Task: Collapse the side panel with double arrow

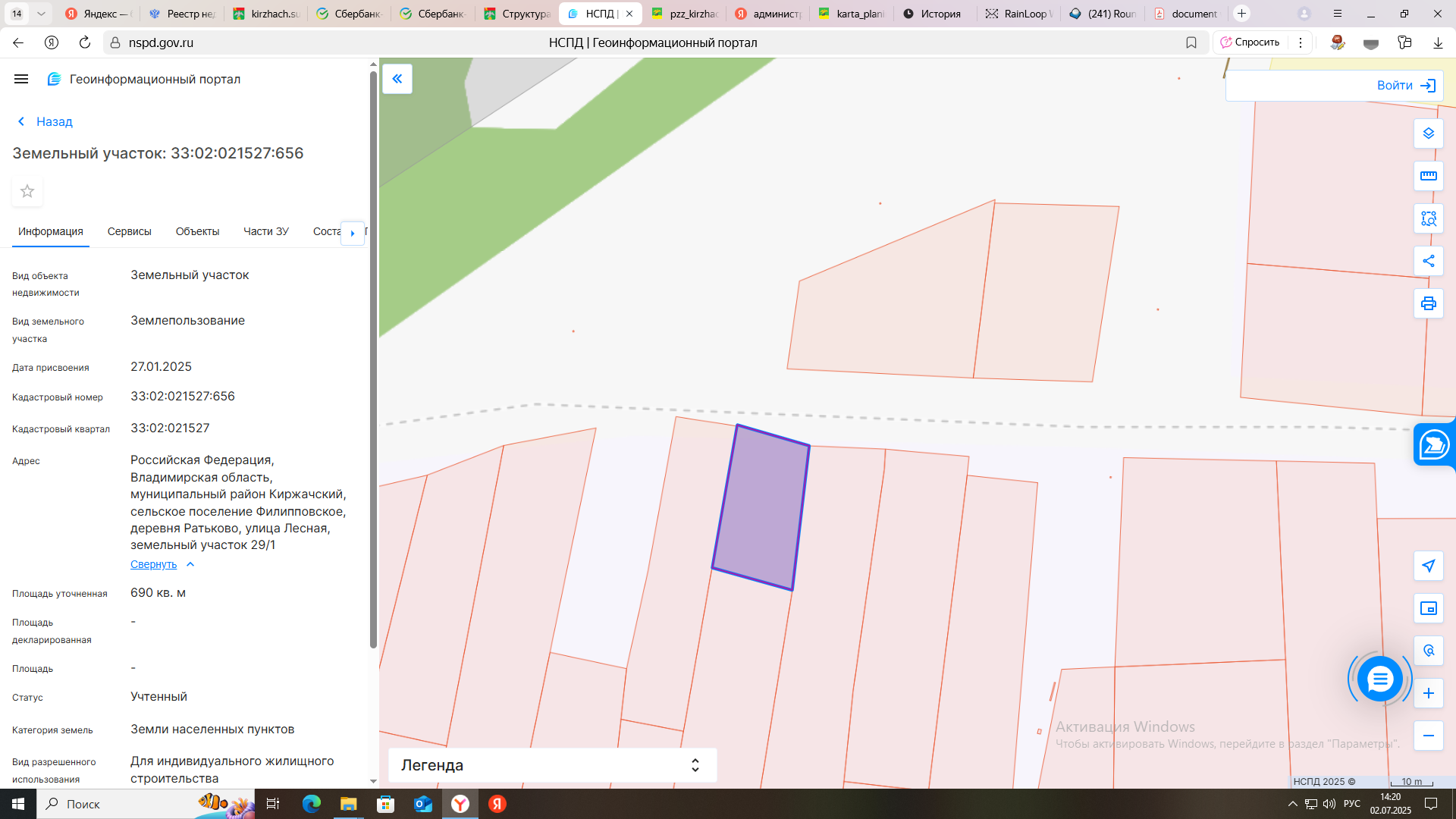Action: (397, 79)
